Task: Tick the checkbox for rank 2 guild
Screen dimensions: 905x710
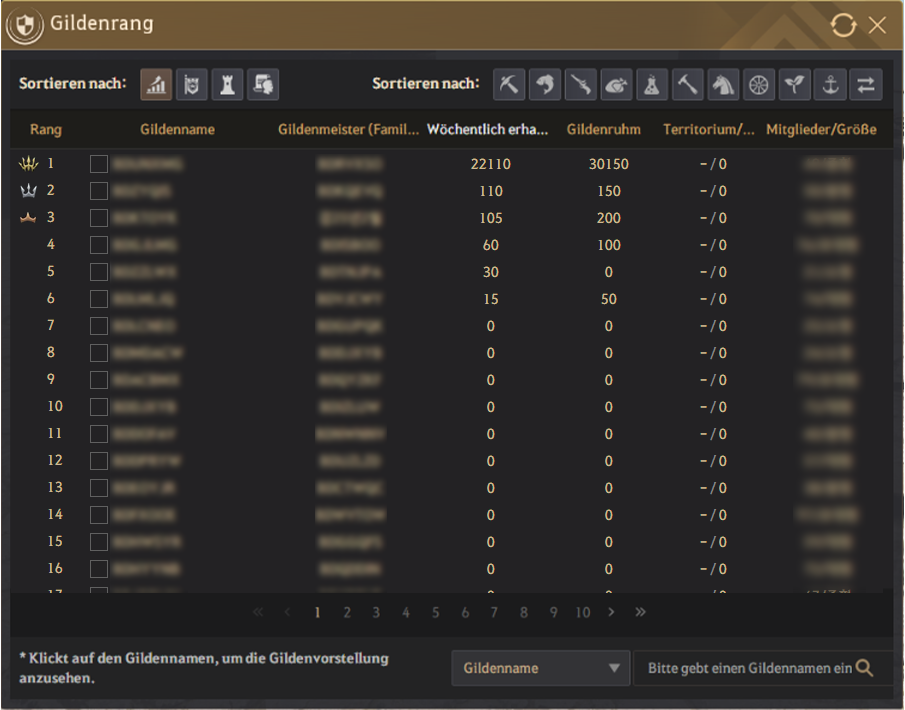Action: point(99,191)
